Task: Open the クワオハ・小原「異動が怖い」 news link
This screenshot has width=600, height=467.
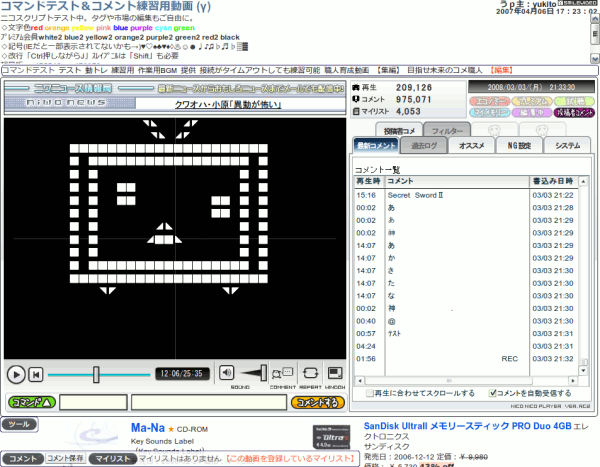Action: pyautogui.click(x=228, y=105)
